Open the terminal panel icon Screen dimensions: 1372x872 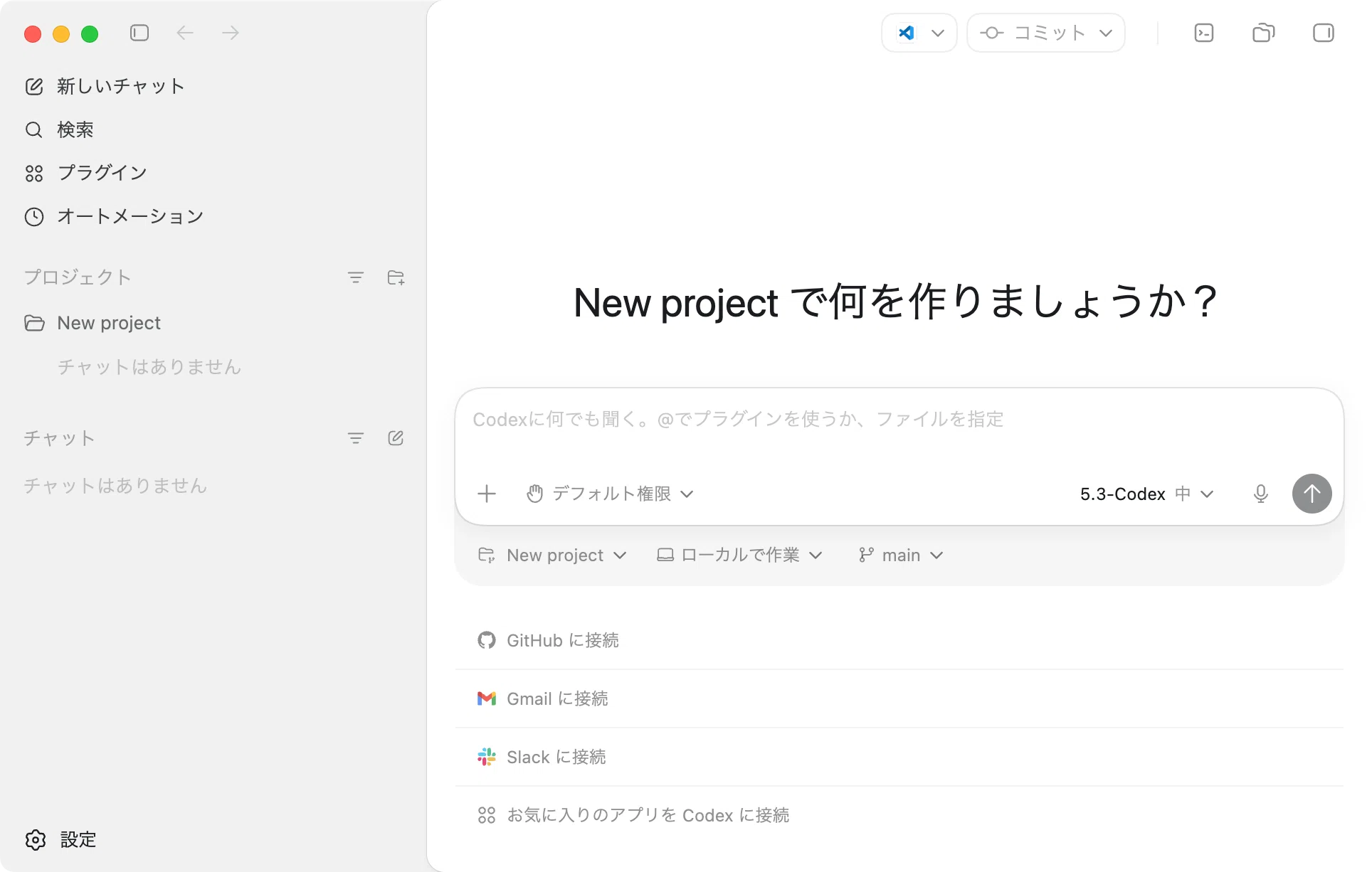point(1204,33)
